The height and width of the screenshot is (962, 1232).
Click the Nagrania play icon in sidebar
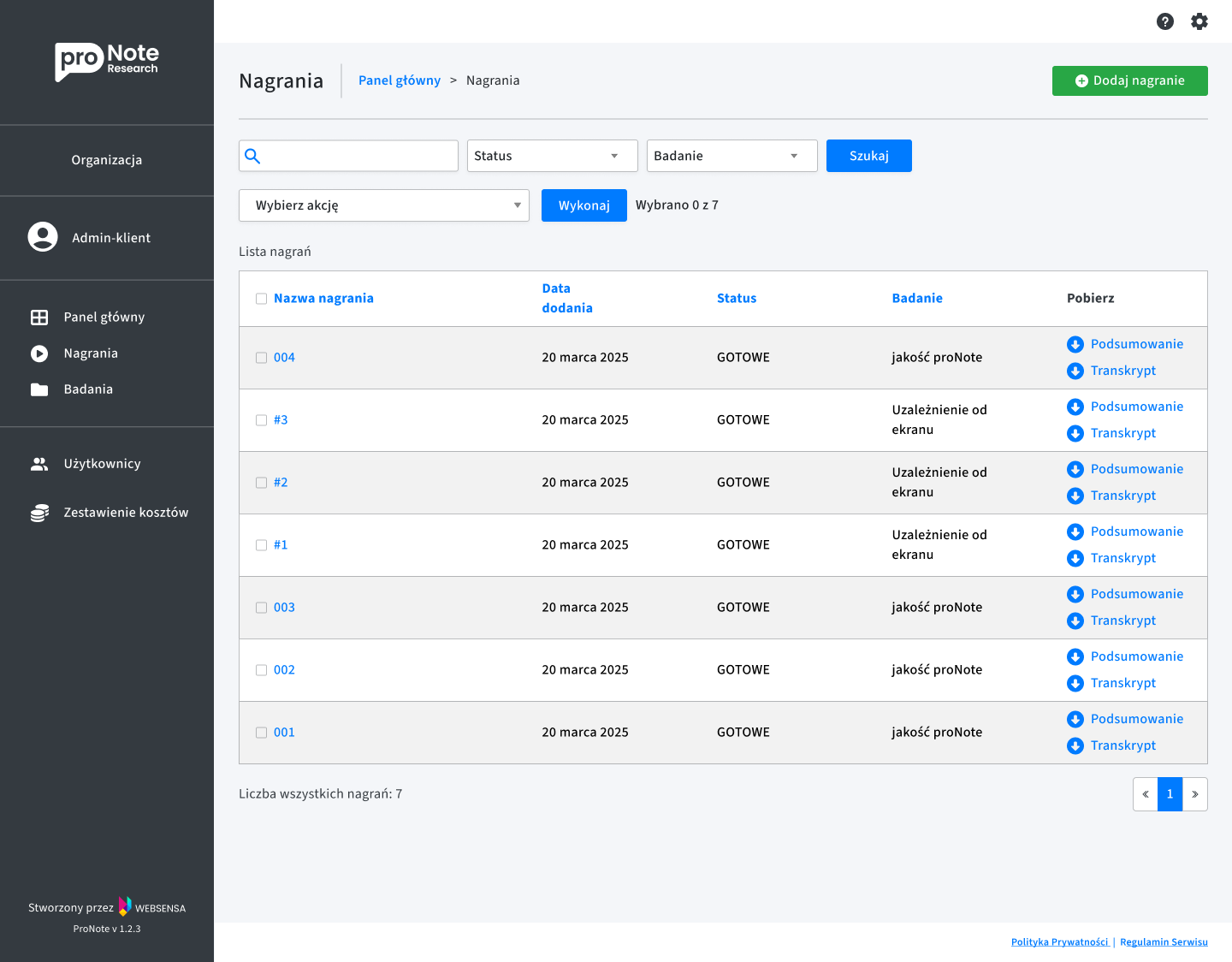pyautogui.click(x=39, y=353)
